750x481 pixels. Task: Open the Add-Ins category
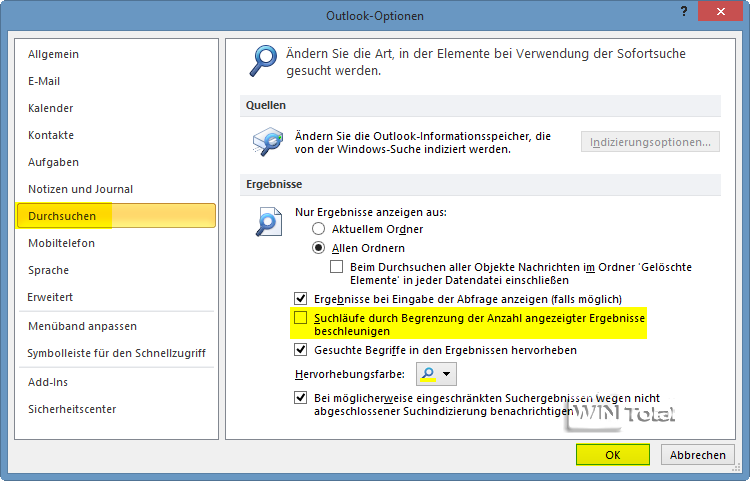click(116, 382)
